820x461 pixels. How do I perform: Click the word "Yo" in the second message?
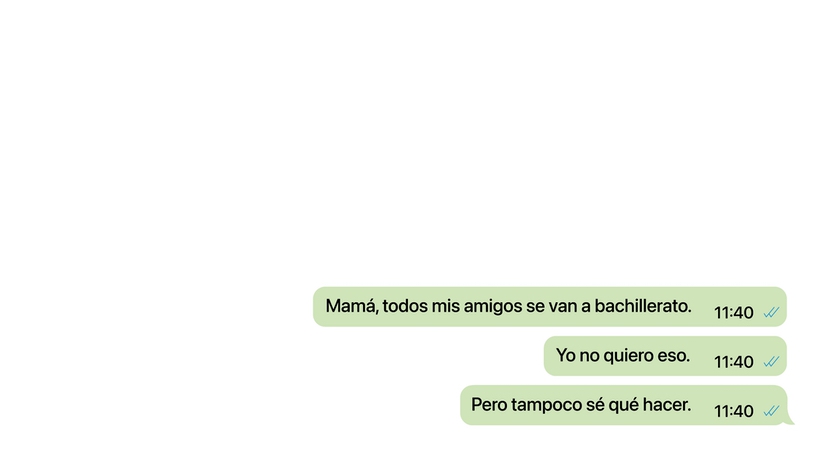coord(565,355)
